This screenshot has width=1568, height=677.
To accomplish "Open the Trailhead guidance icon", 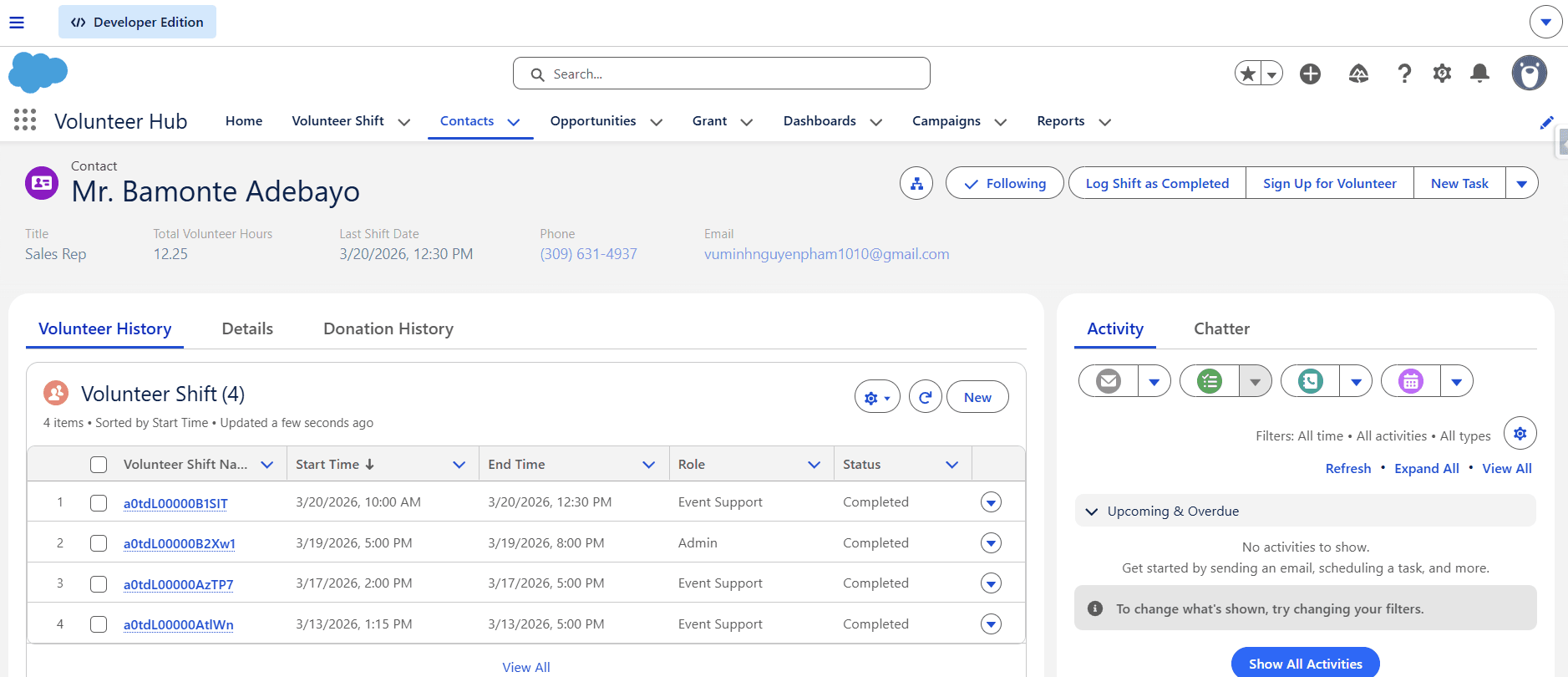I will tap(1358, 74).
